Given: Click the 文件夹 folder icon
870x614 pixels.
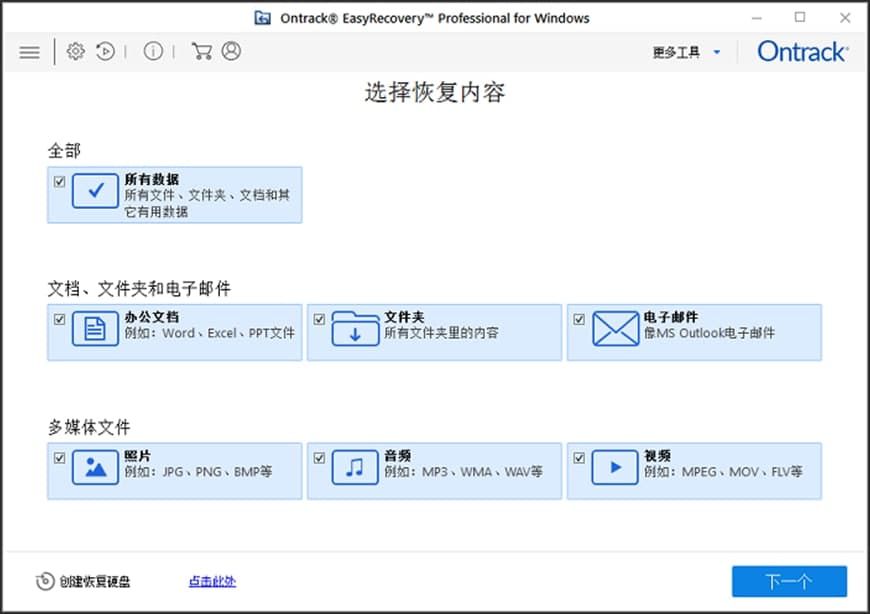Looking at the screenshot, I should pos(354,331).
